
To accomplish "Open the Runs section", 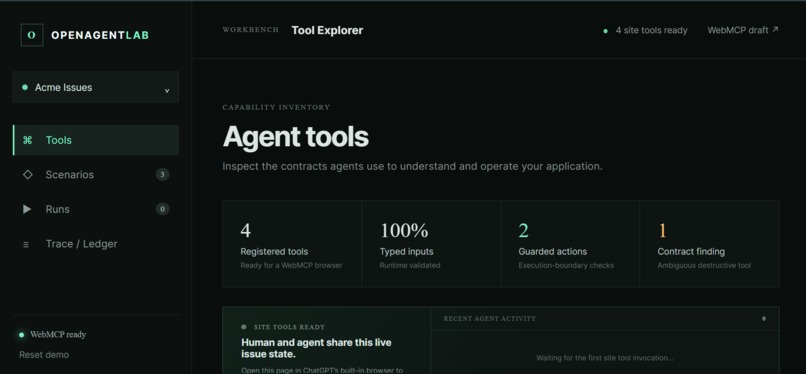I will click(x=96, y=209).
